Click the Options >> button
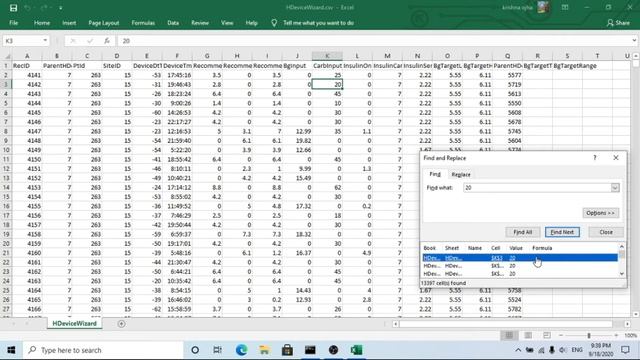Viewport: 640px width, 360px height. pos(600,213)
